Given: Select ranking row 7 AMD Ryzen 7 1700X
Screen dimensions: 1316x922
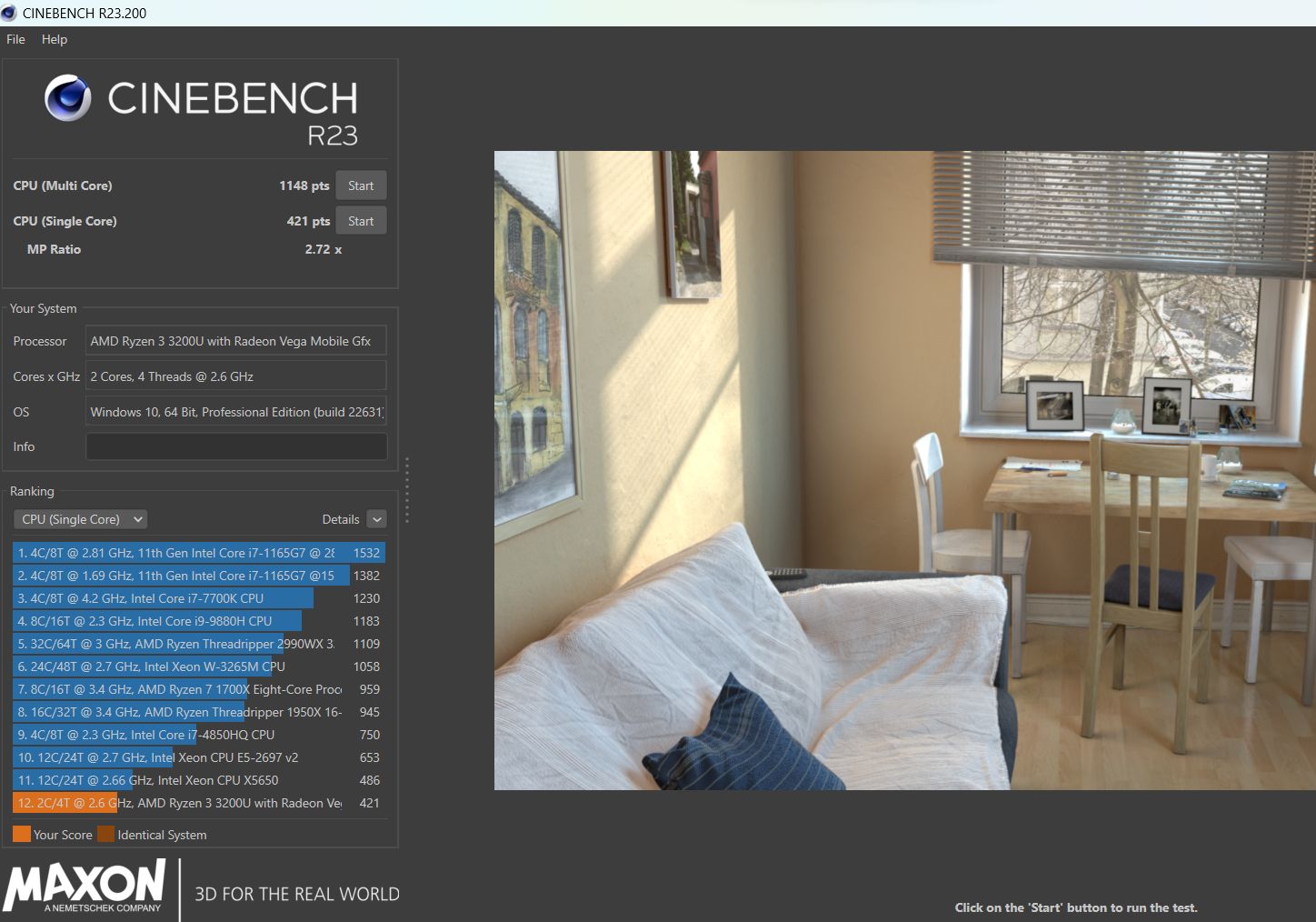Looking at the screenshot, I should tap(199, 689).
